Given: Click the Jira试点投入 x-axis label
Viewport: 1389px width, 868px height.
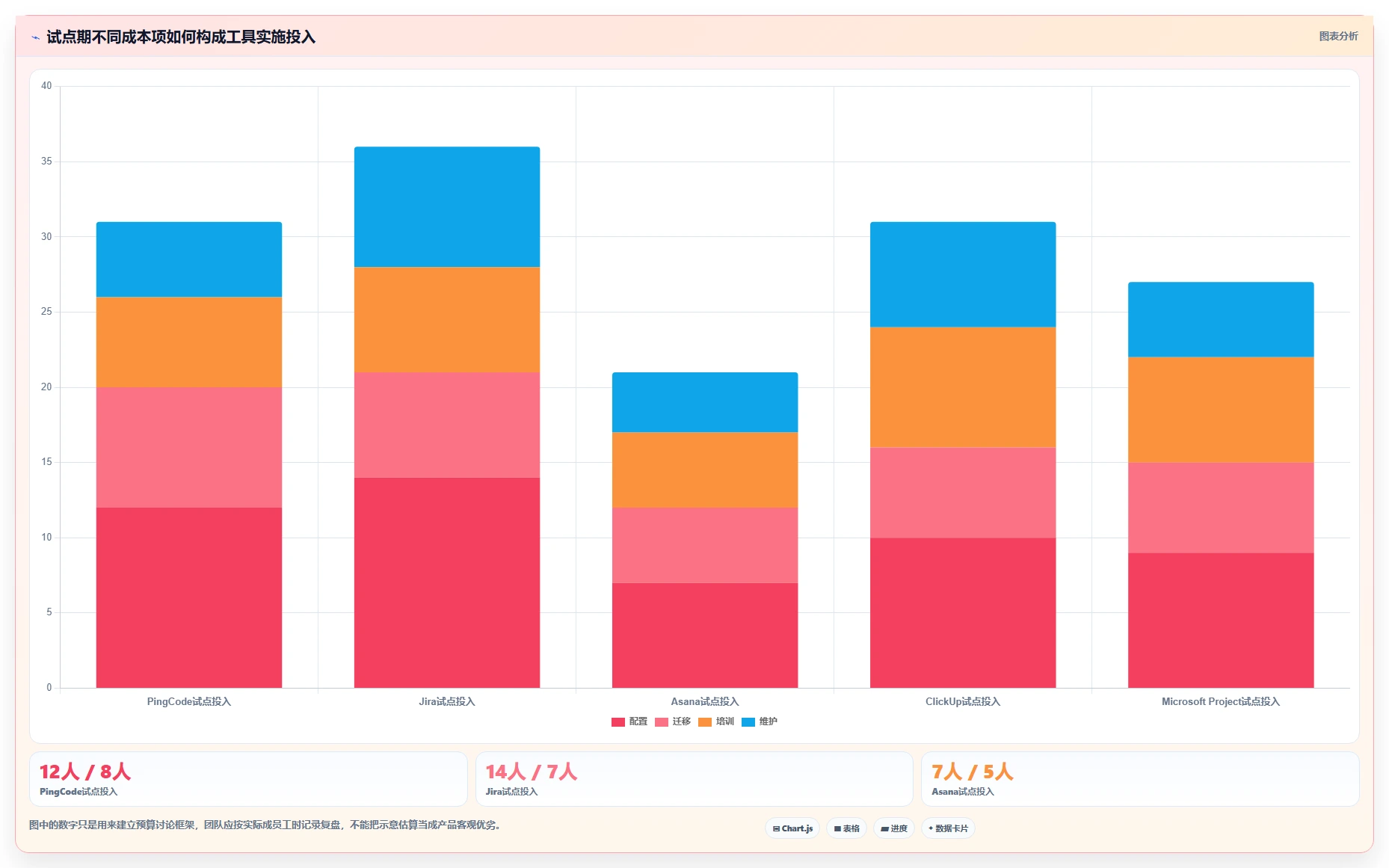Looking at the screenshot, I should pyautogui.click(x=447, y=701).
